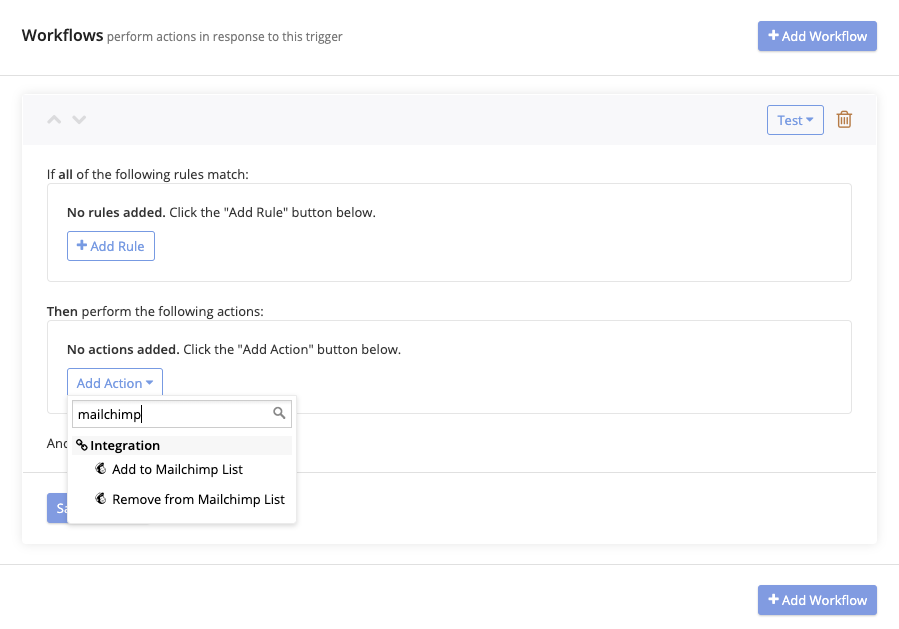899x629 pixels.
Task: Click Mailchimp logo beside Remove from Mailchimp List
Action: (x=101, y=499)
